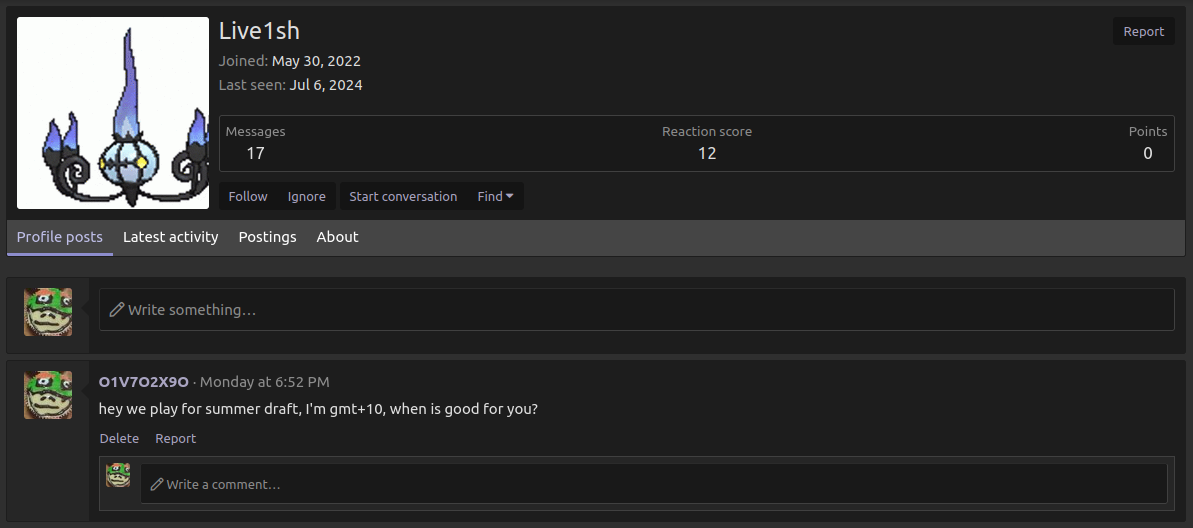
Task: Report the summer draft profile post
Action: click(176, 438)
